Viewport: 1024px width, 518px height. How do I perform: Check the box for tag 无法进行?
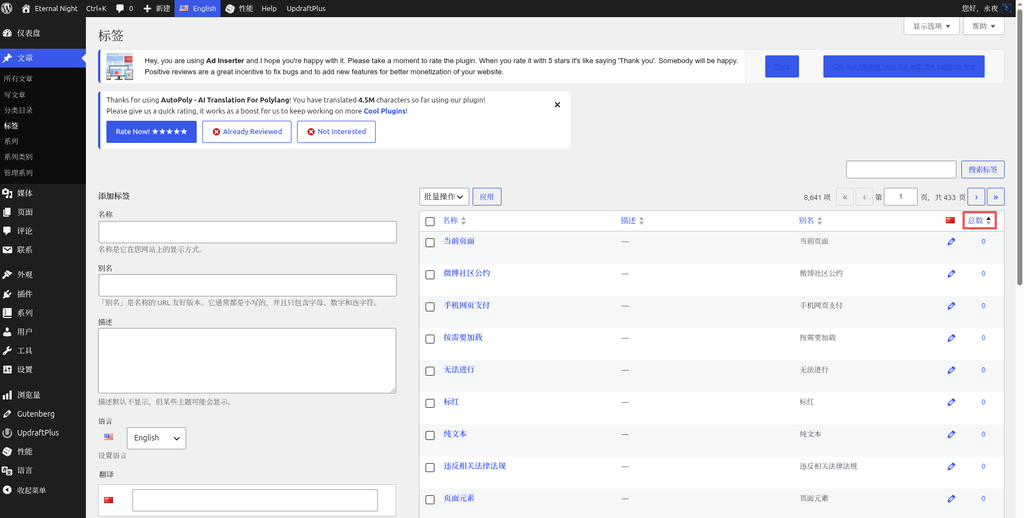pos(430,370)
